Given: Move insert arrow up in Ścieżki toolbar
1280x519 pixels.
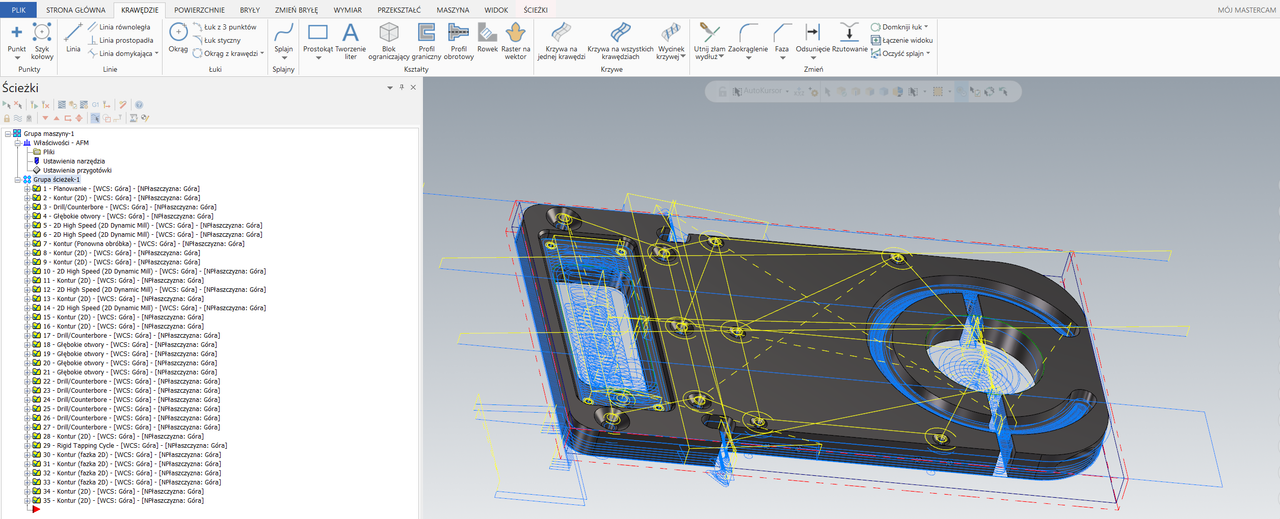Looking at the screenshot, I should pyautogui.click(x=57, y=118).
